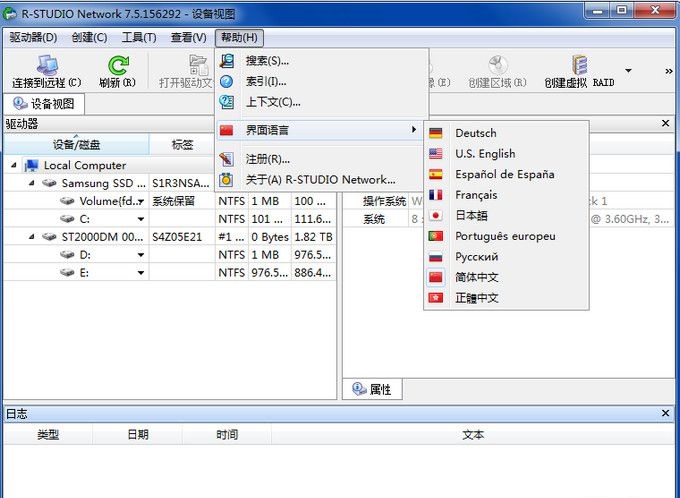The width and height of the screenshot is (680, 498).
Task: Select 上下文(C)... help entry
Action: point(321,102)
